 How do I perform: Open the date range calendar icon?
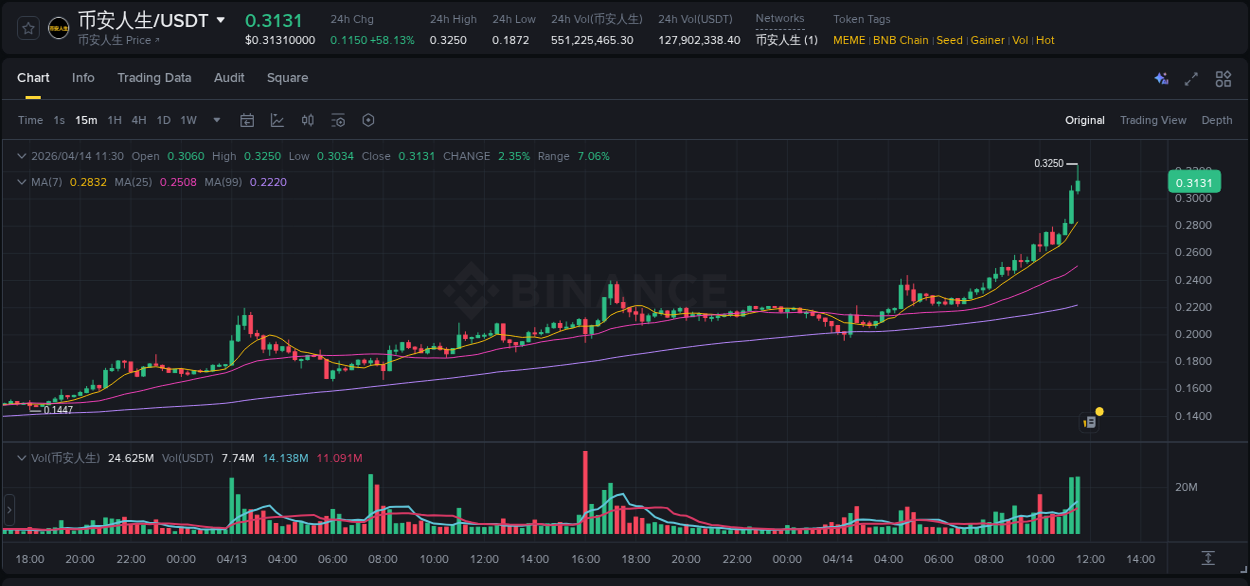pos(247,120)
